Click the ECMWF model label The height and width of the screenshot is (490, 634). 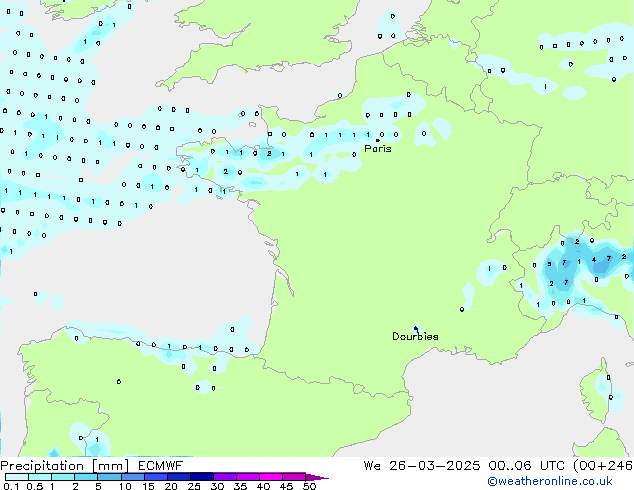pos(161,466)
